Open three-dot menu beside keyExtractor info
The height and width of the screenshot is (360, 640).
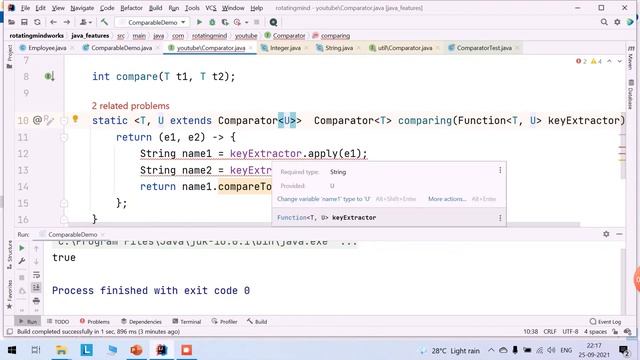click(500, 218)
